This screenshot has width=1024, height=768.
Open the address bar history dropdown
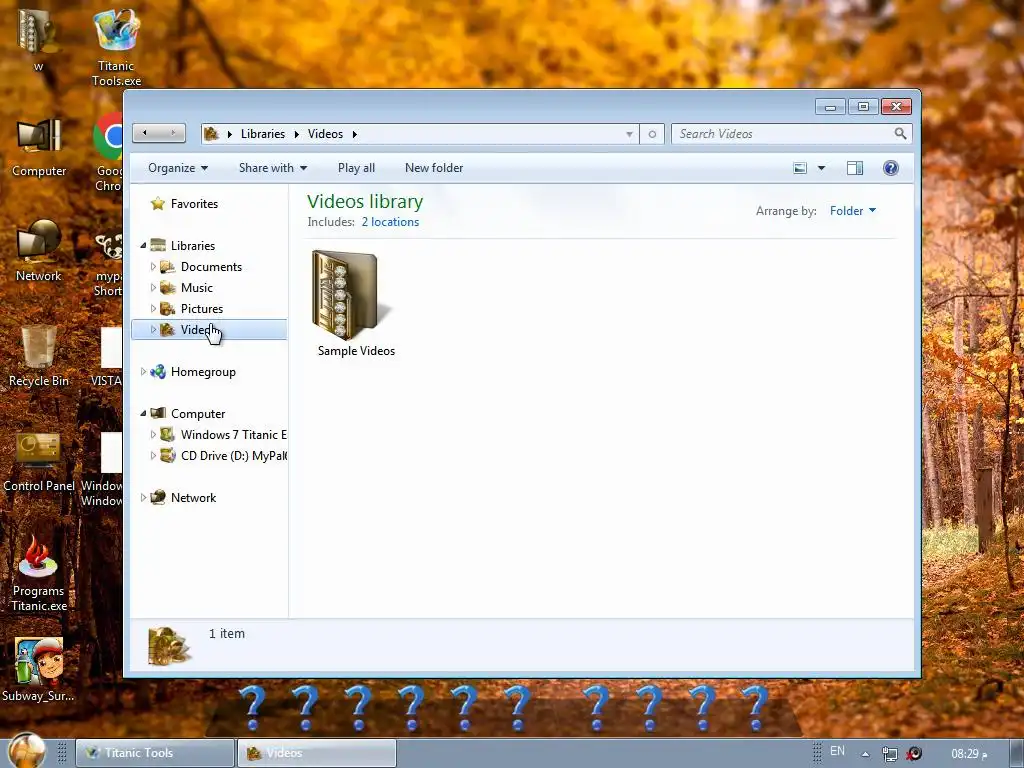point(629,134)
